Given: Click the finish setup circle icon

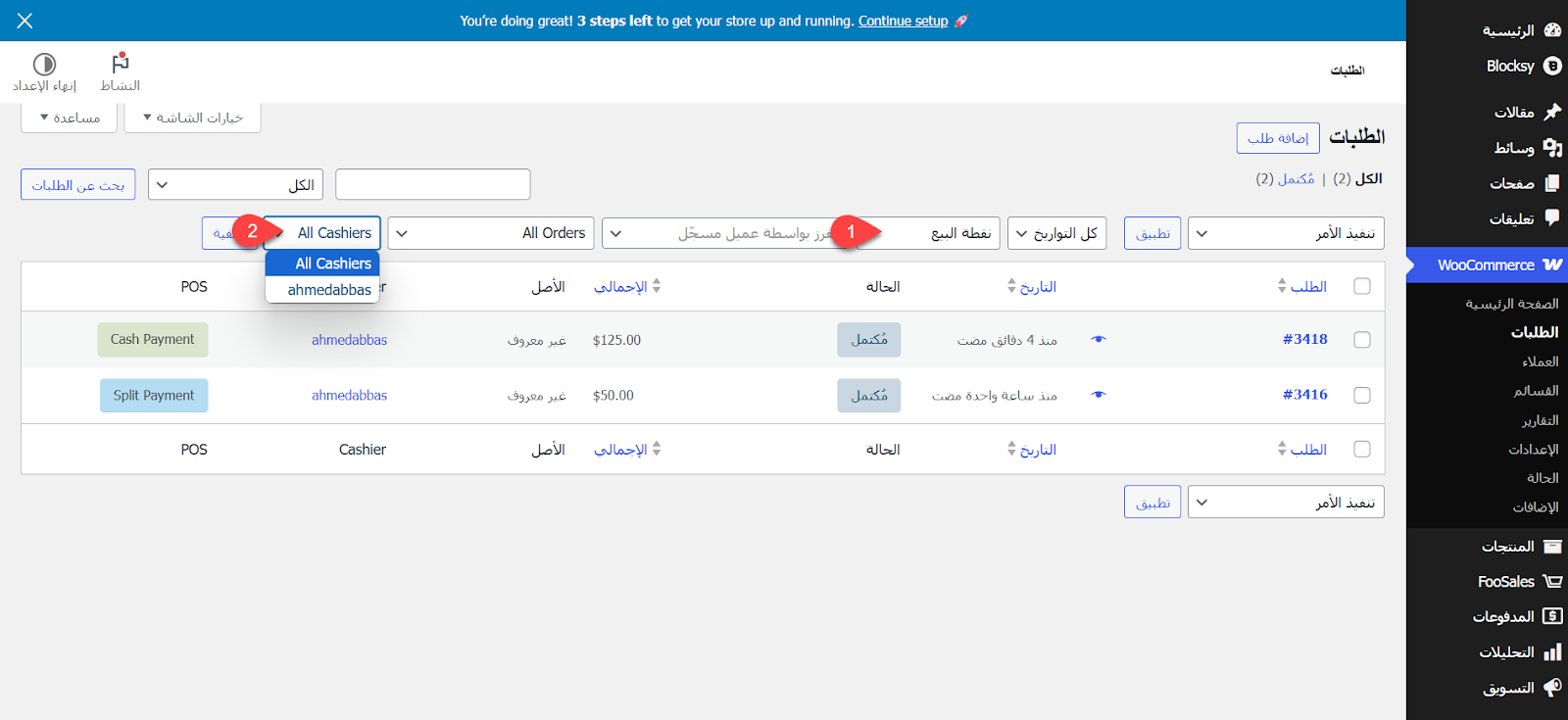Looking at the screenshot, I should 44,64.
